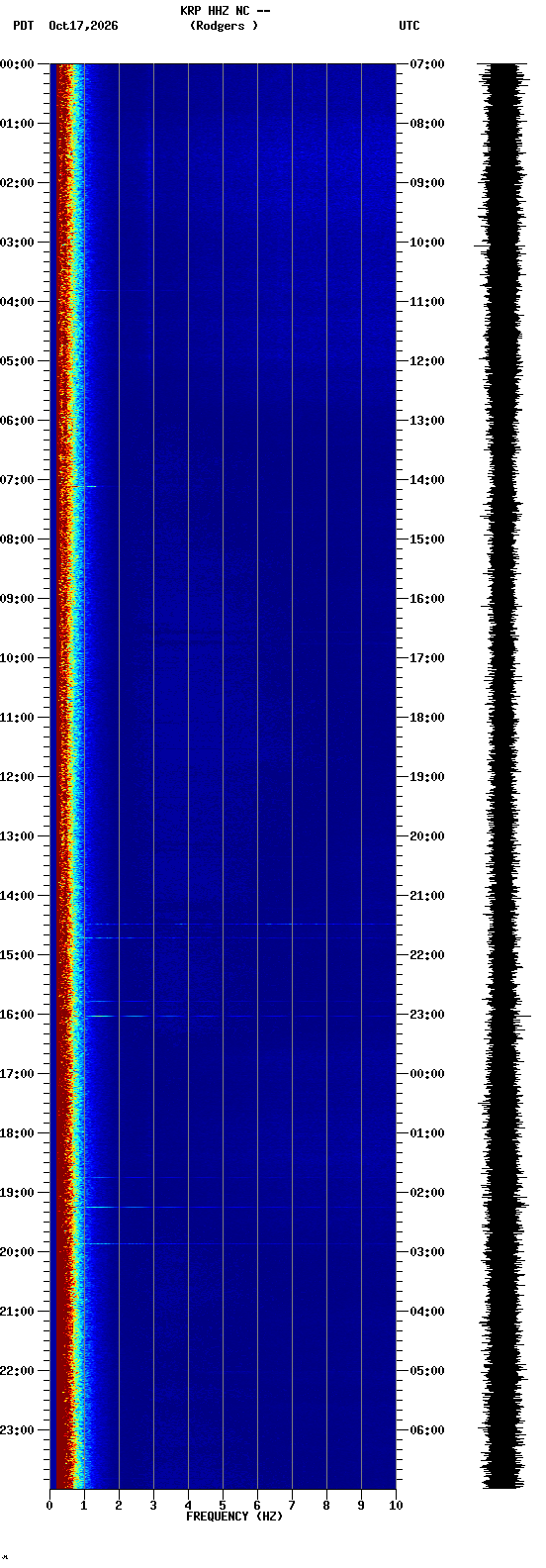Click the 07:00 UTC time label
This screenshot has width=546, height=1568.
[x=427, y=64]
